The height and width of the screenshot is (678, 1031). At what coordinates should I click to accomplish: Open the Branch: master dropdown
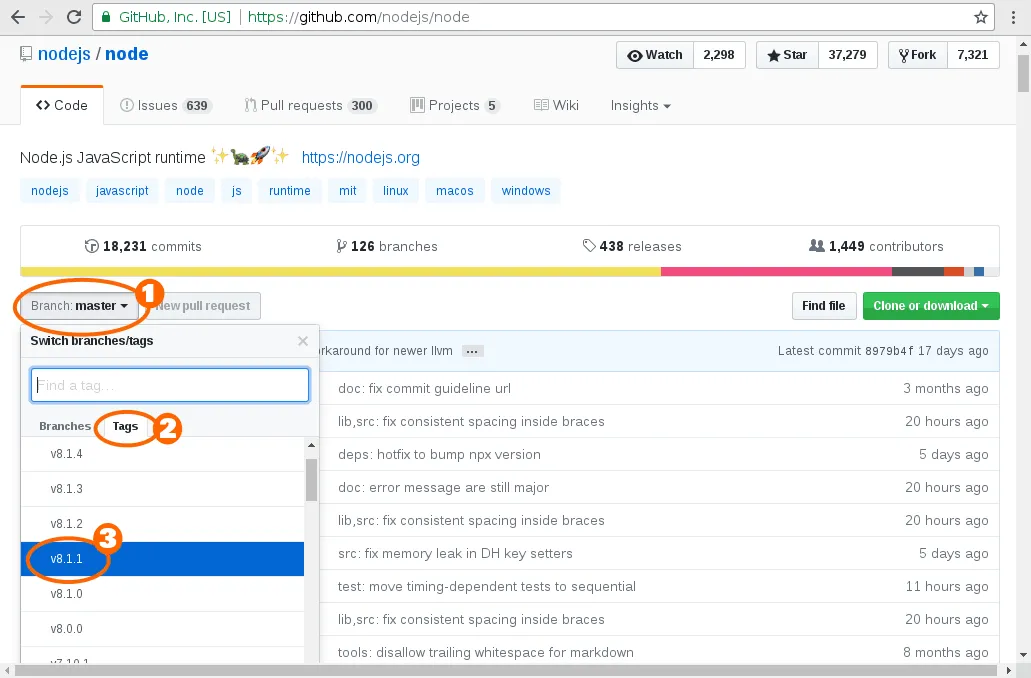click(79, 306)
